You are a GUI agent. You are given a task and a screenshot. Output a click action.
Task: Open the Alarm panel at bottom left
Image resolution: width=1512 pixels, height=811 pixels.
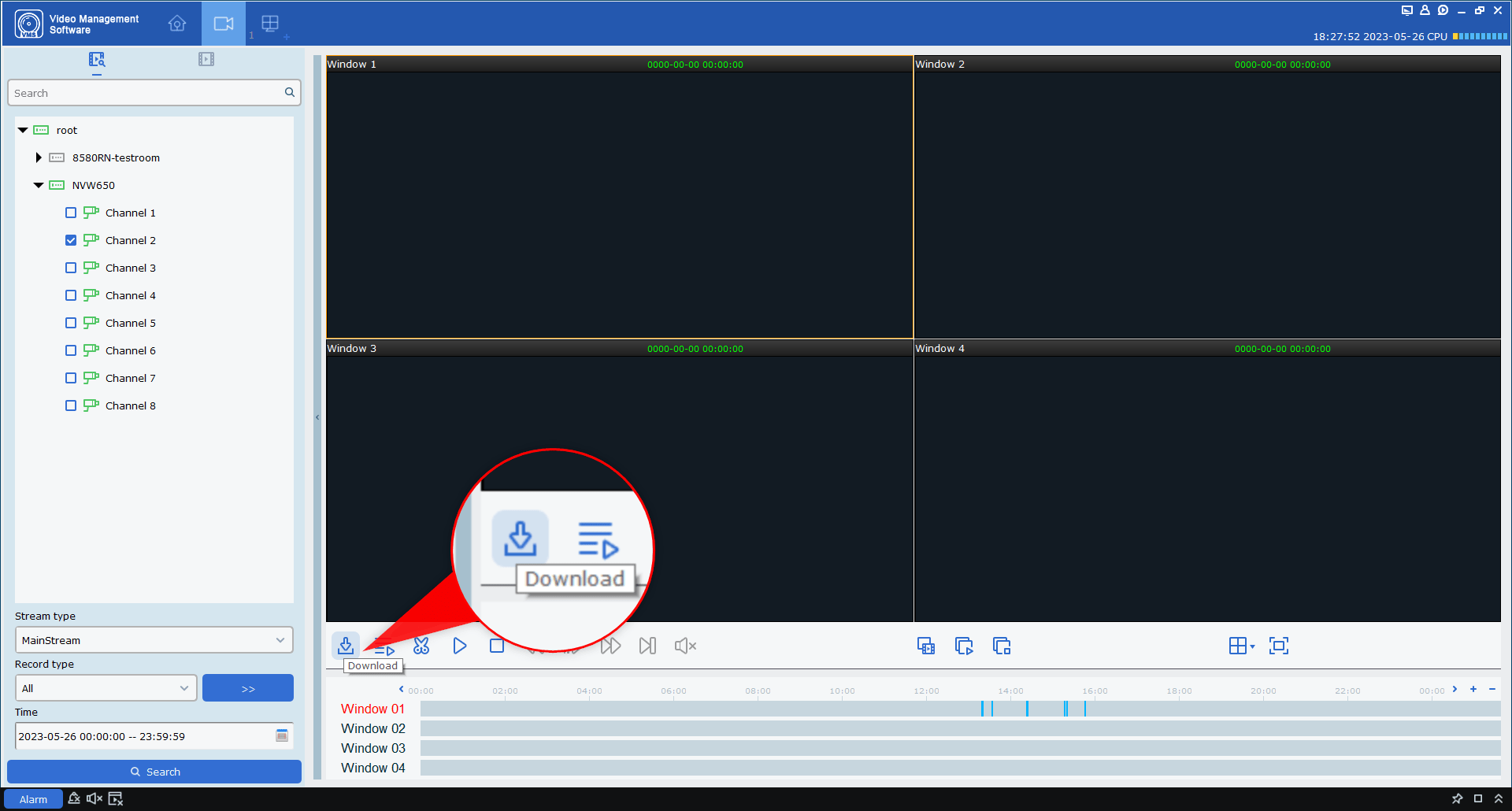pos(33,798)
